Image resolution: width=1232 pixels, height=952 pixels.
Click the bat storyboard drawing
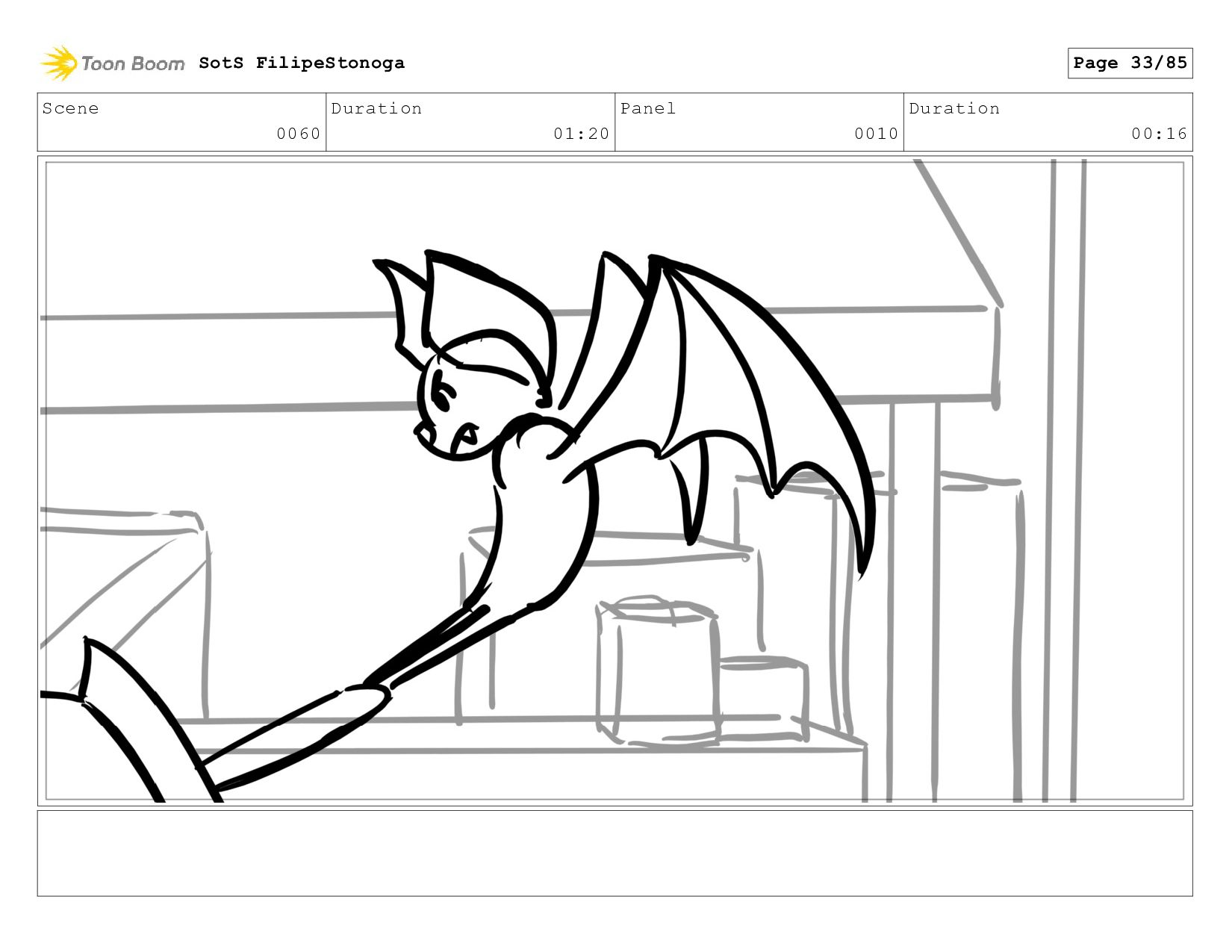coord(615,481)
